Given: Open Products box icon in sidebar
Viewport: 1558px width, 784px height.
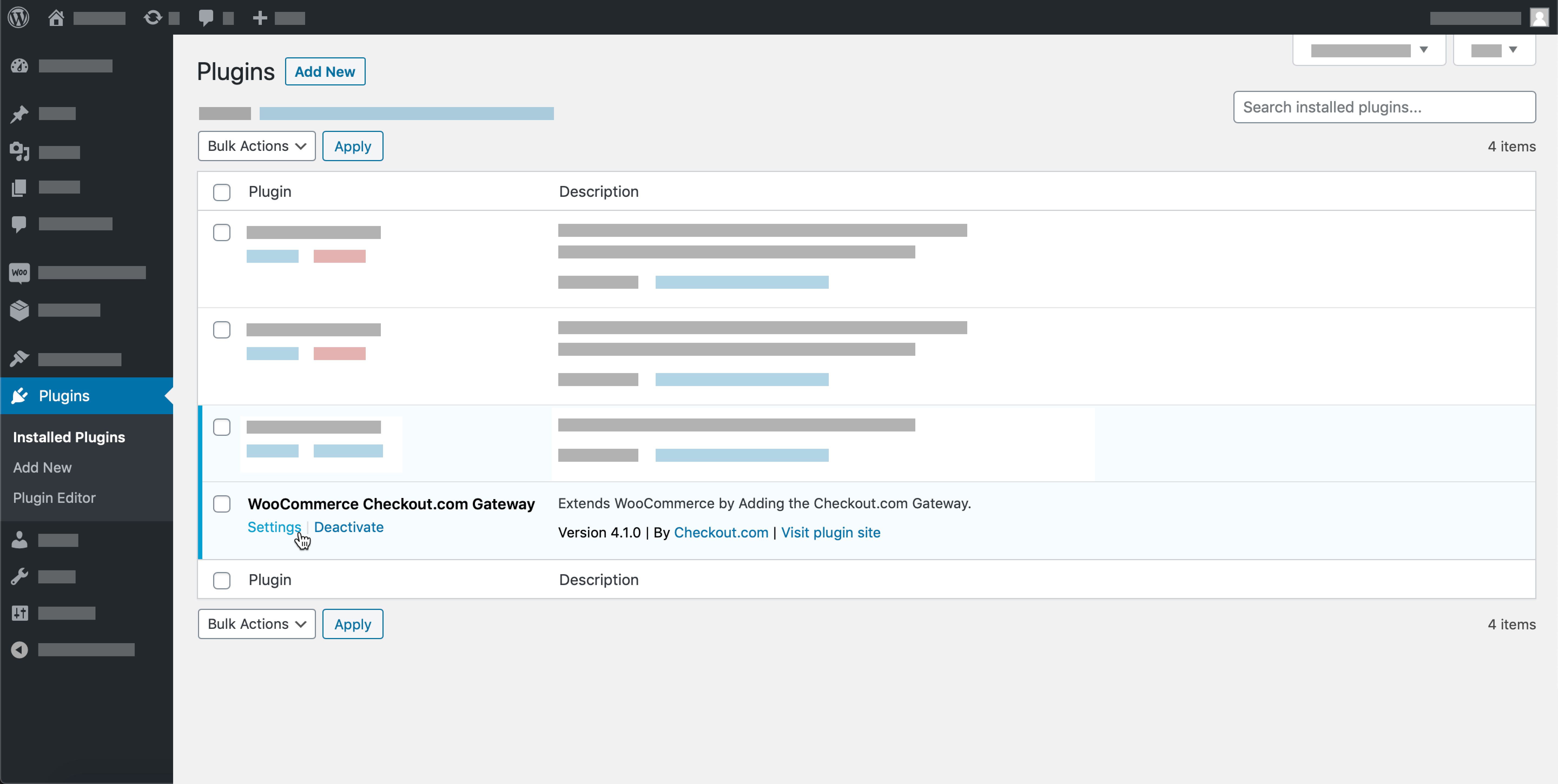Looking at the screenshot, I should pyautogui.click(x=19, y=310).
